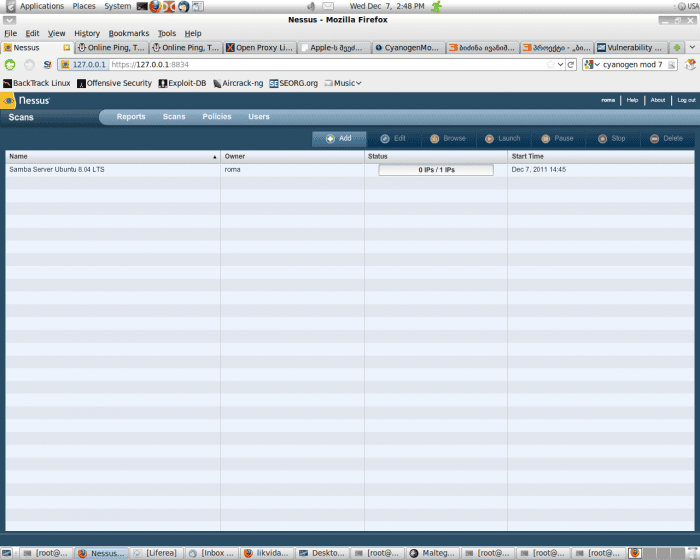
Task: Switch to the Vulnerability browser tab
Action: [x=631, y=48]
